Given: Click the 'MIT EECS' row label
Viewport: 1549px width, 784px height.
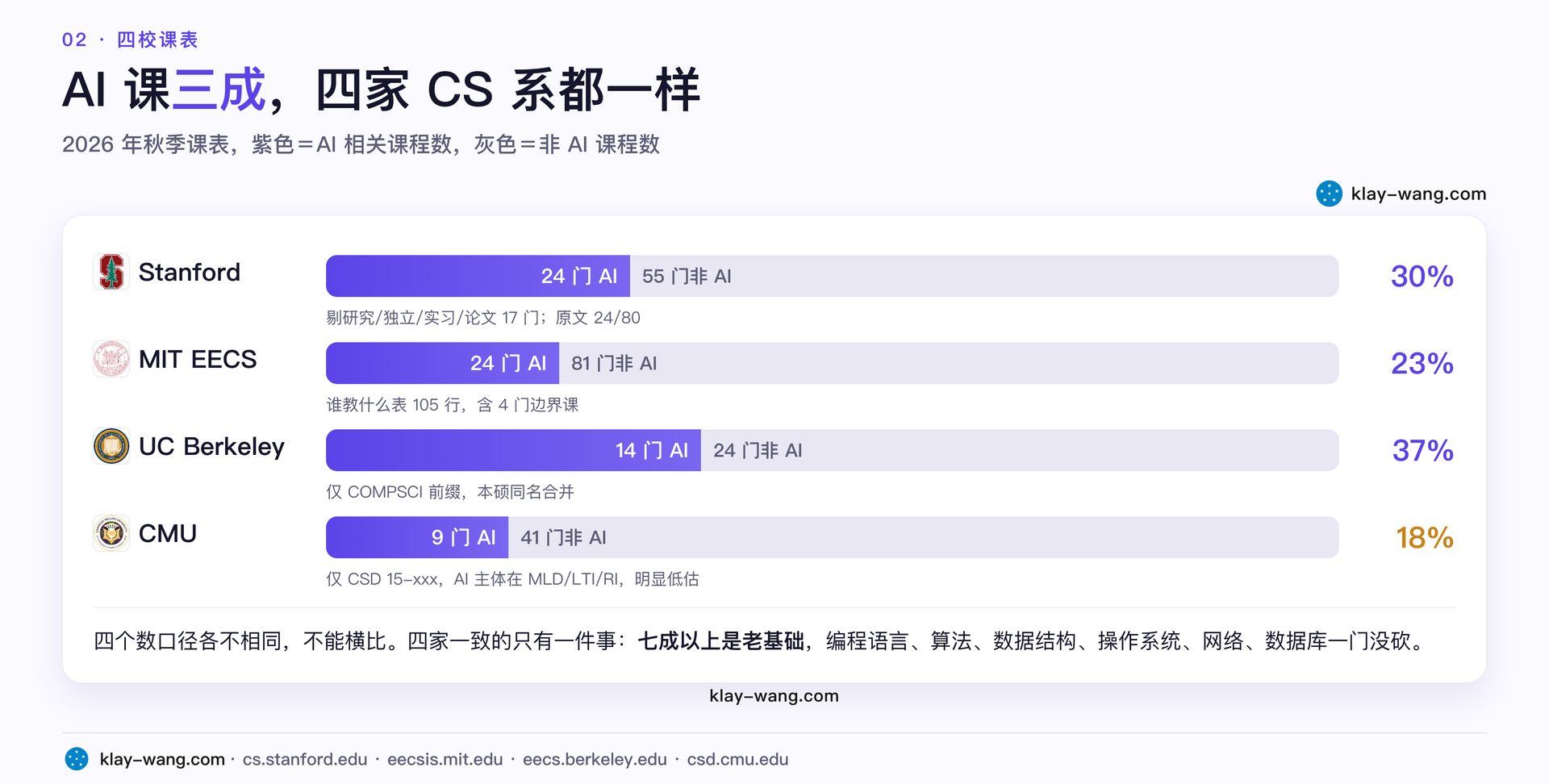Looking at the screenshot, I should [198, 359].
